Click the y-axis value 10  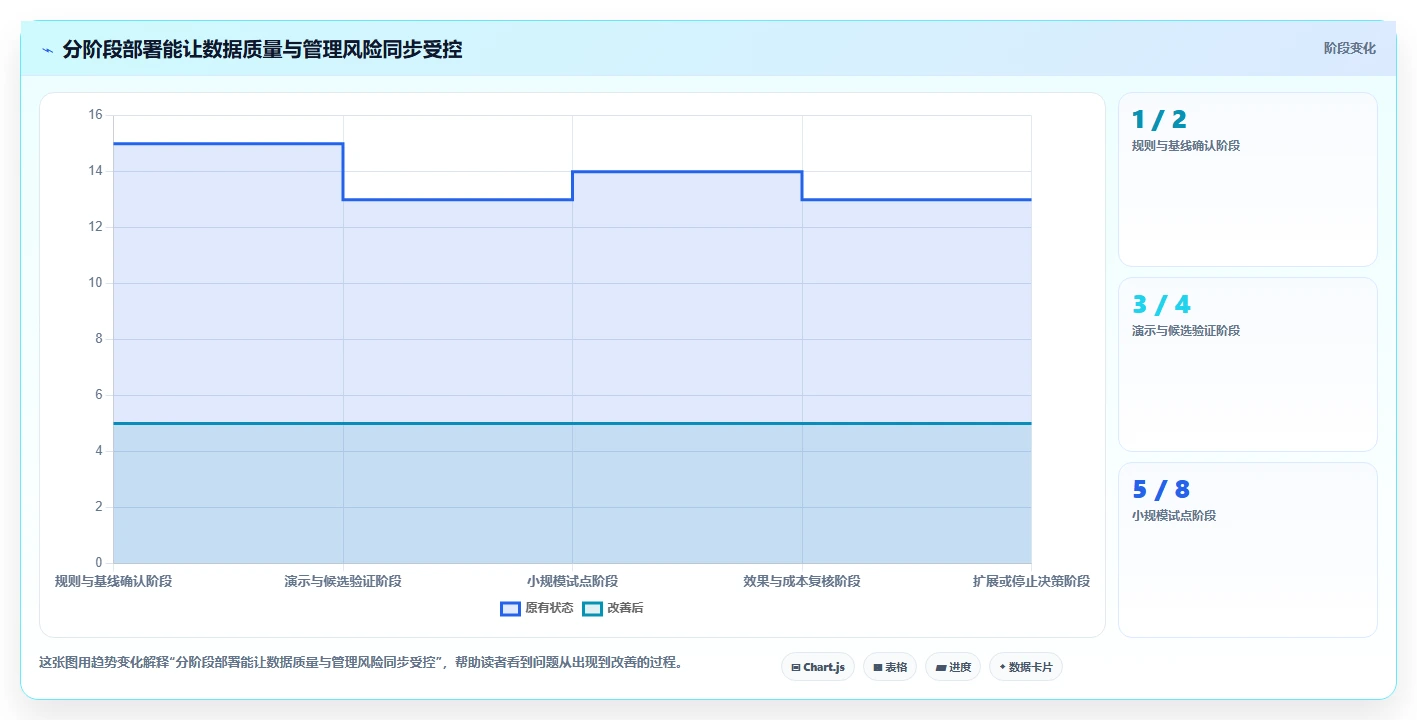click(96, 283)
